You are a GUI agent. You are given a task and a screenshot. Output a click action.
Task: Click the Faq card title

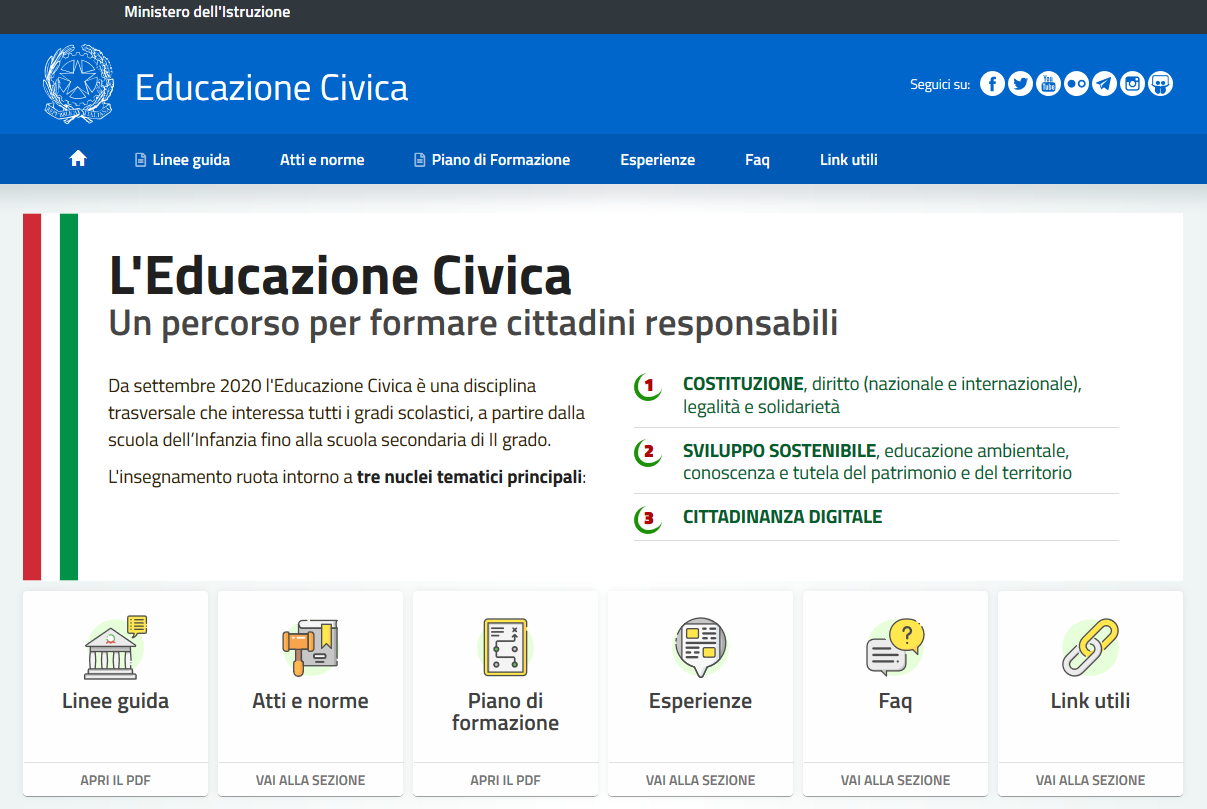point(895,702)
